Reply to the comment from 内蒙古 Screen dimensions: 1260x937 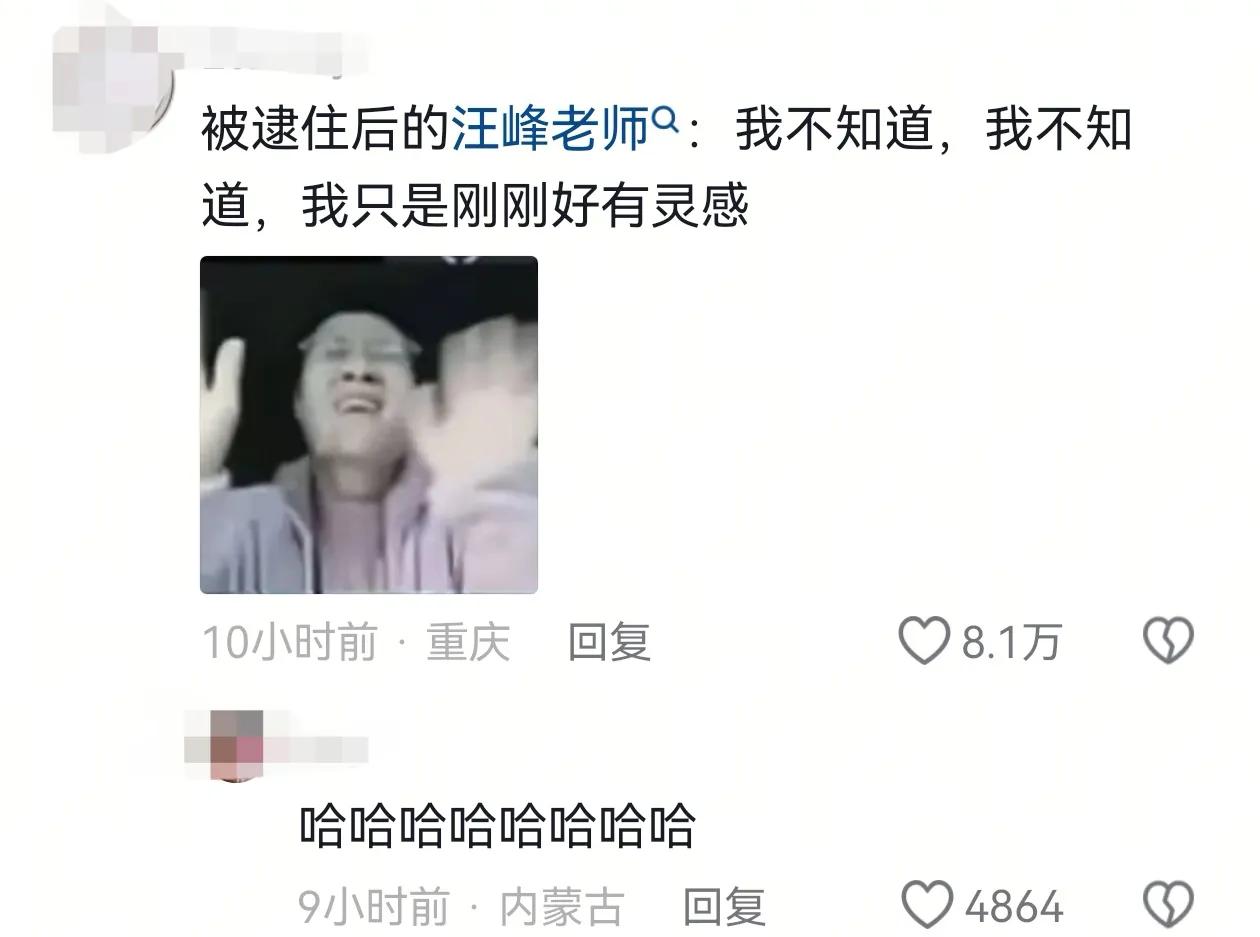pyautogui.click(x=724, y=906)
